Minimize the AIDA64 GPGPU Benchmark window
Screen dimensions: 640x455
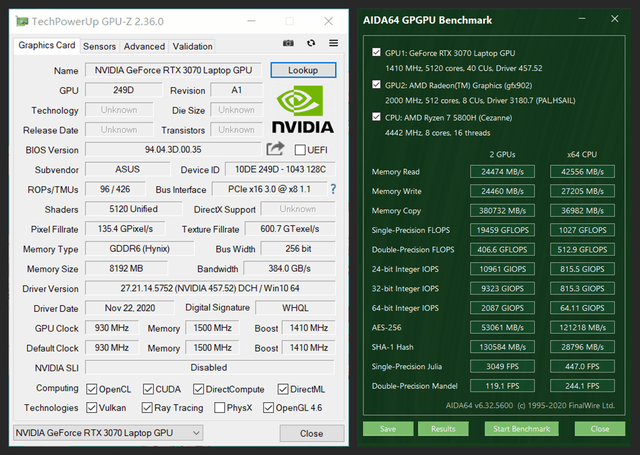582,19
